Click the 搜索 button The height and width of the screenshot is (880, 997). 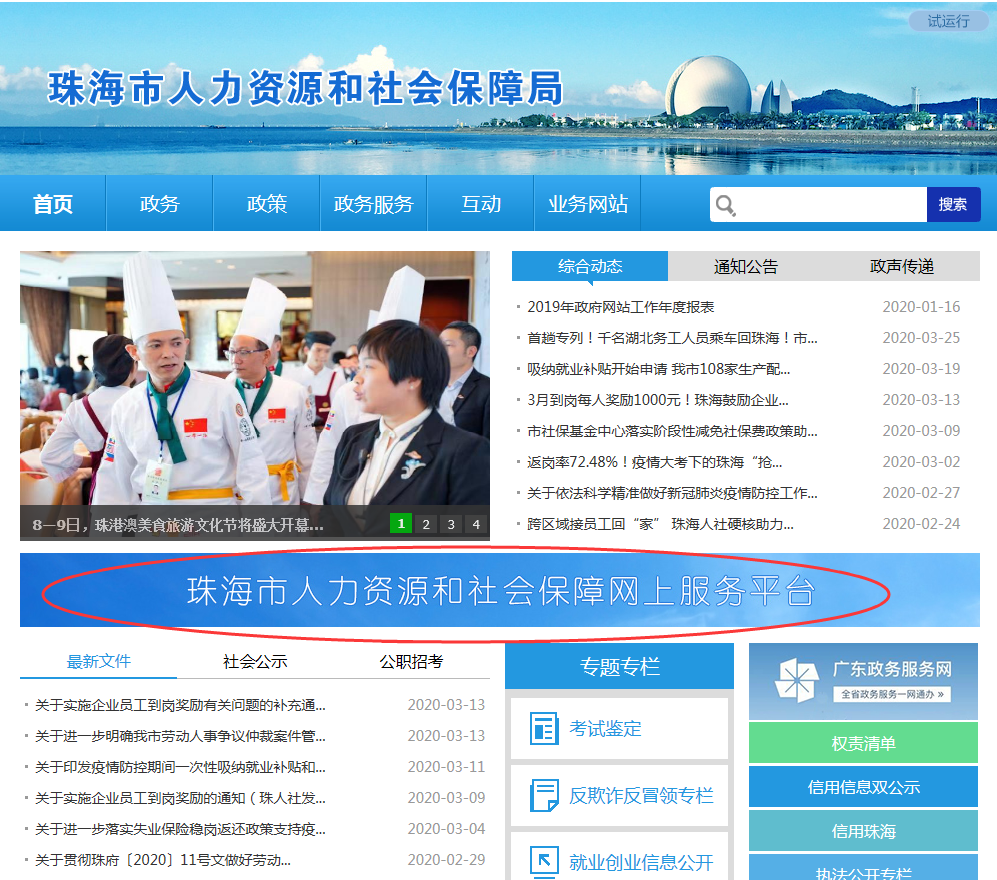click(953, 204)
